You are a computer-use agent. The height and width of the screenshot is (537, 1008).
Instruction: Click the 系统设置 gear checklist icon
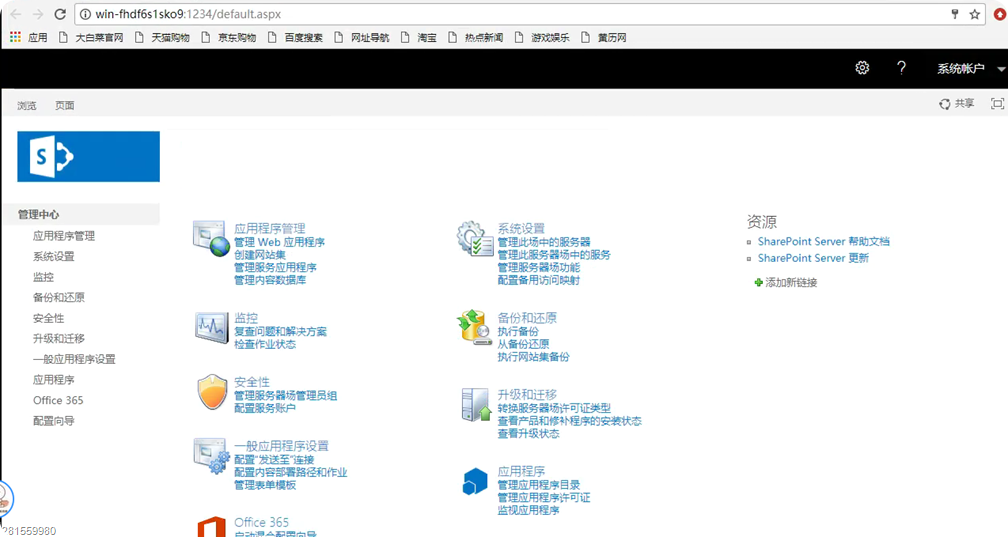[x=475, y=239]
